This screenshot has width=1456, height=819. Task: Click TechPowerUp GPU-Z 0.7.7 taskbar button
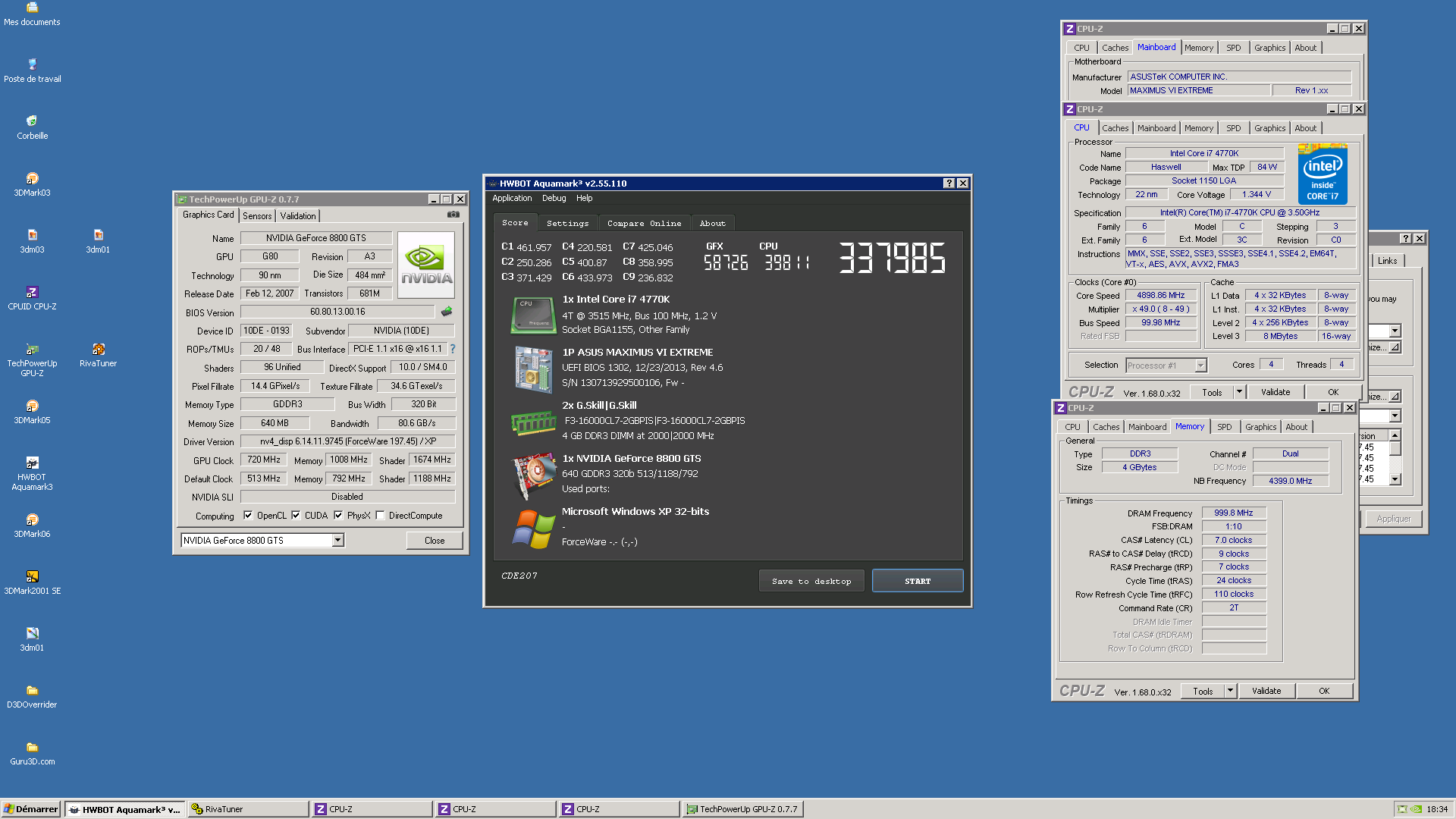tap(742, 809)
